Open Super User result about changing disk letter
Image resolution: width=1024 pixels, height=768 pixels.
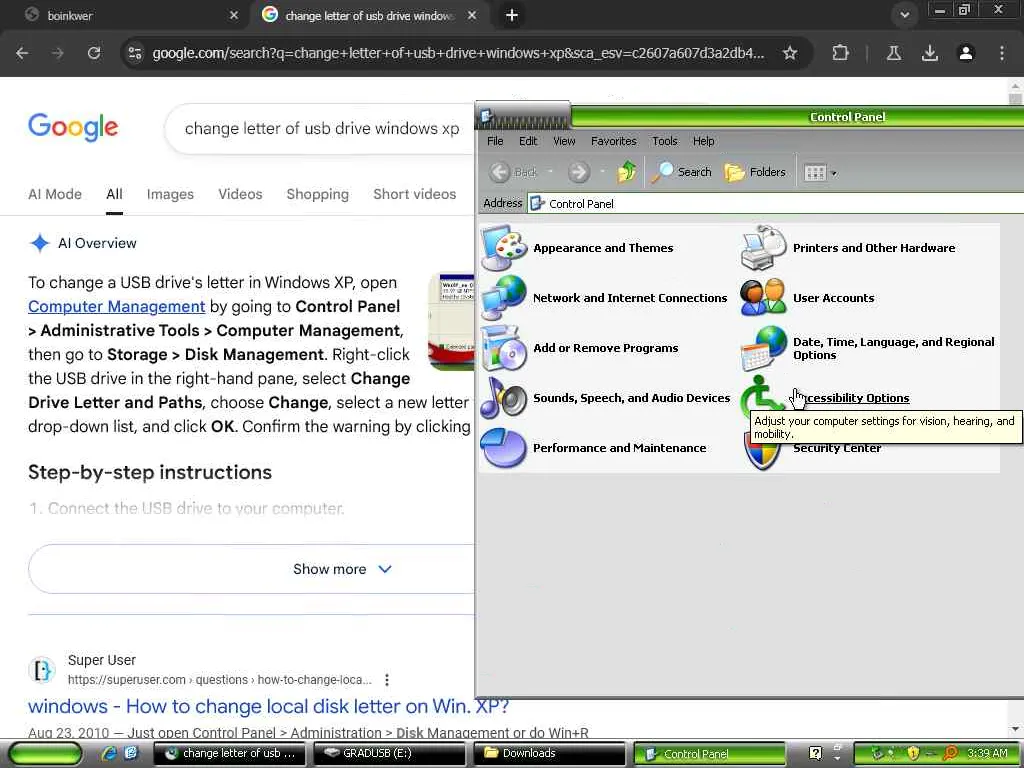(x=268, y=706)
